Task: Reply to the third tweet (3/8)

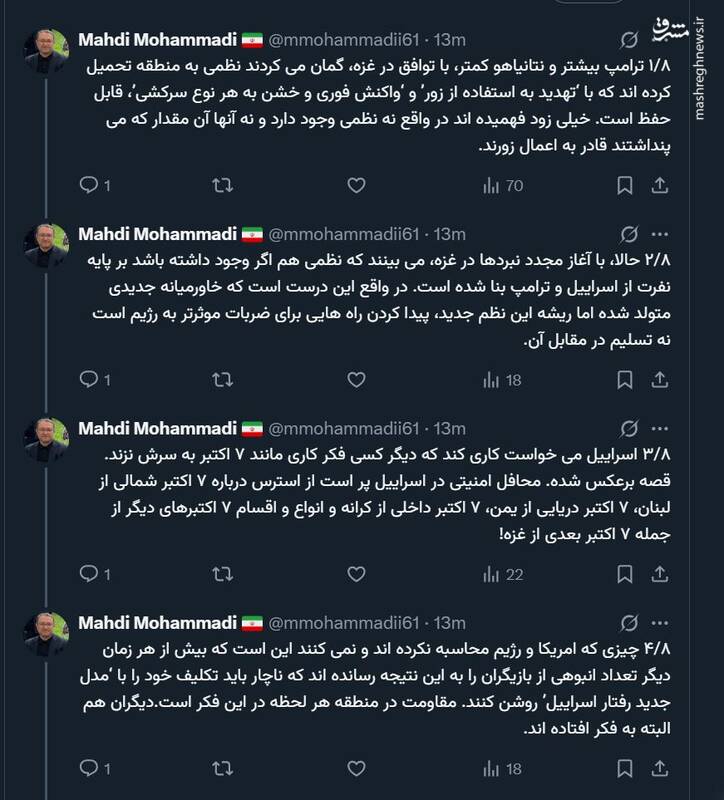Action: (x=88, y=574)
